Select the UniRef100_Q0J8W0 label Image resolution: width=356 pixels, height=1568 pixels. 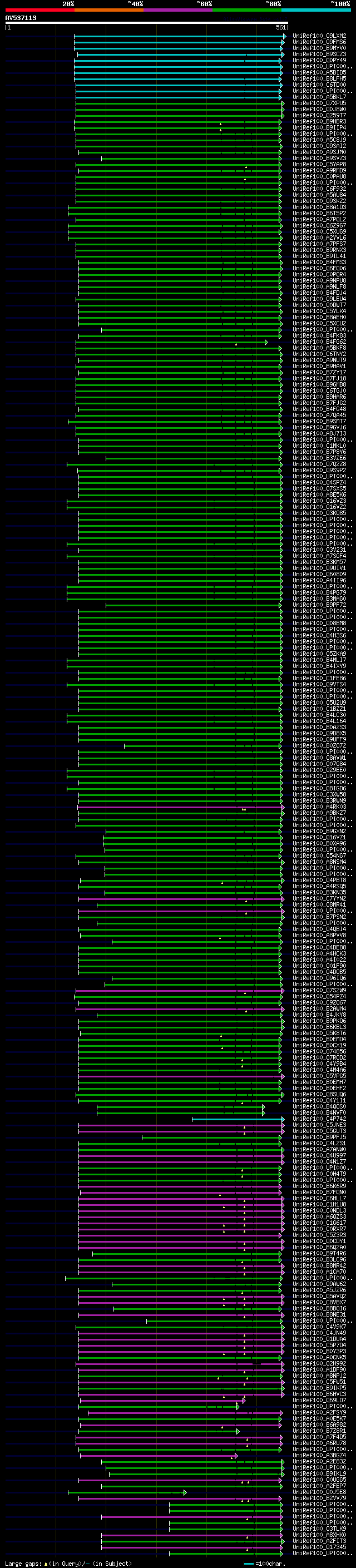[319, 109]
